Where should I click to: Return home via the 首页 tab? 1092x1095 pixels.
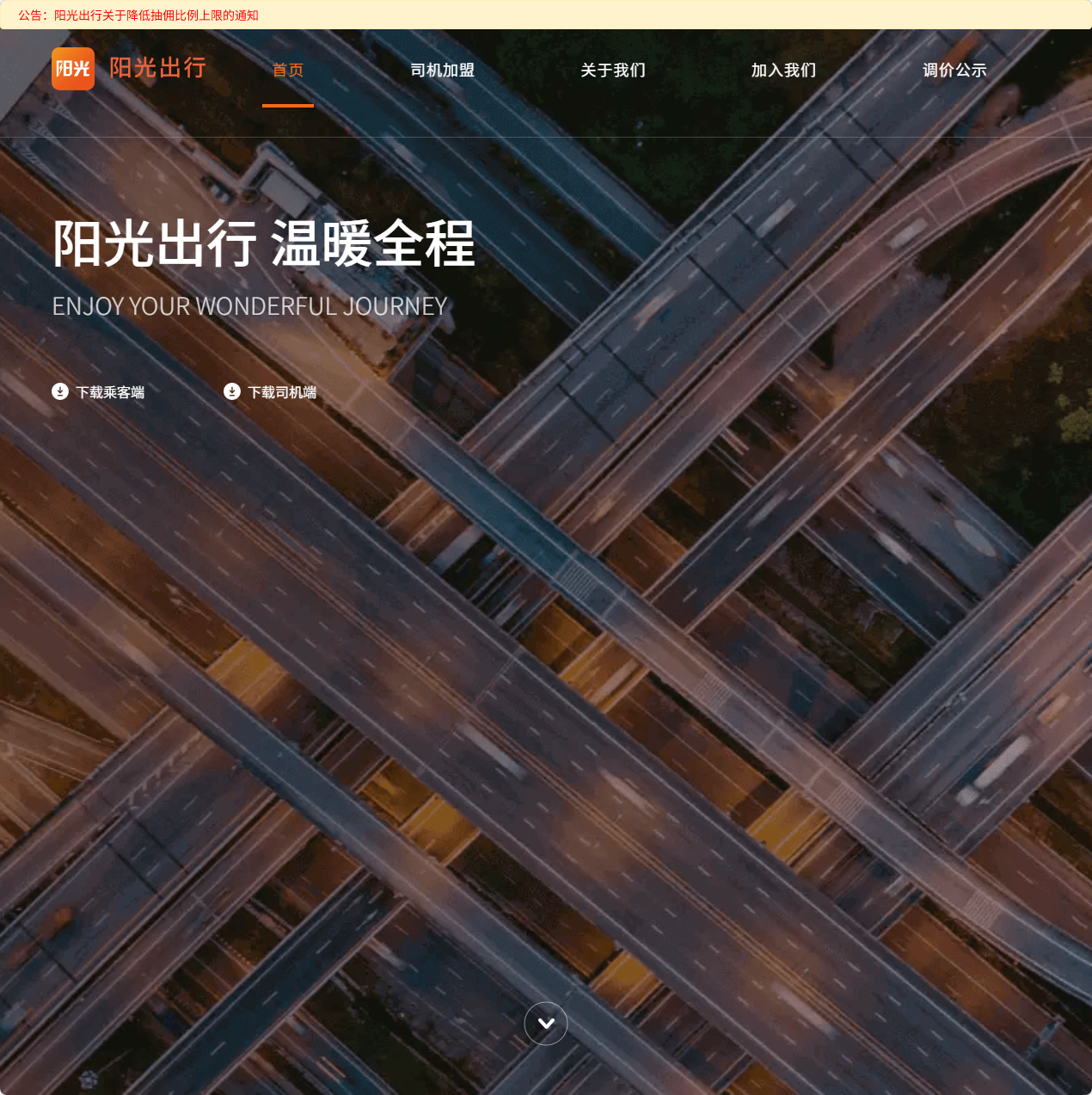(x=288, y=71)
